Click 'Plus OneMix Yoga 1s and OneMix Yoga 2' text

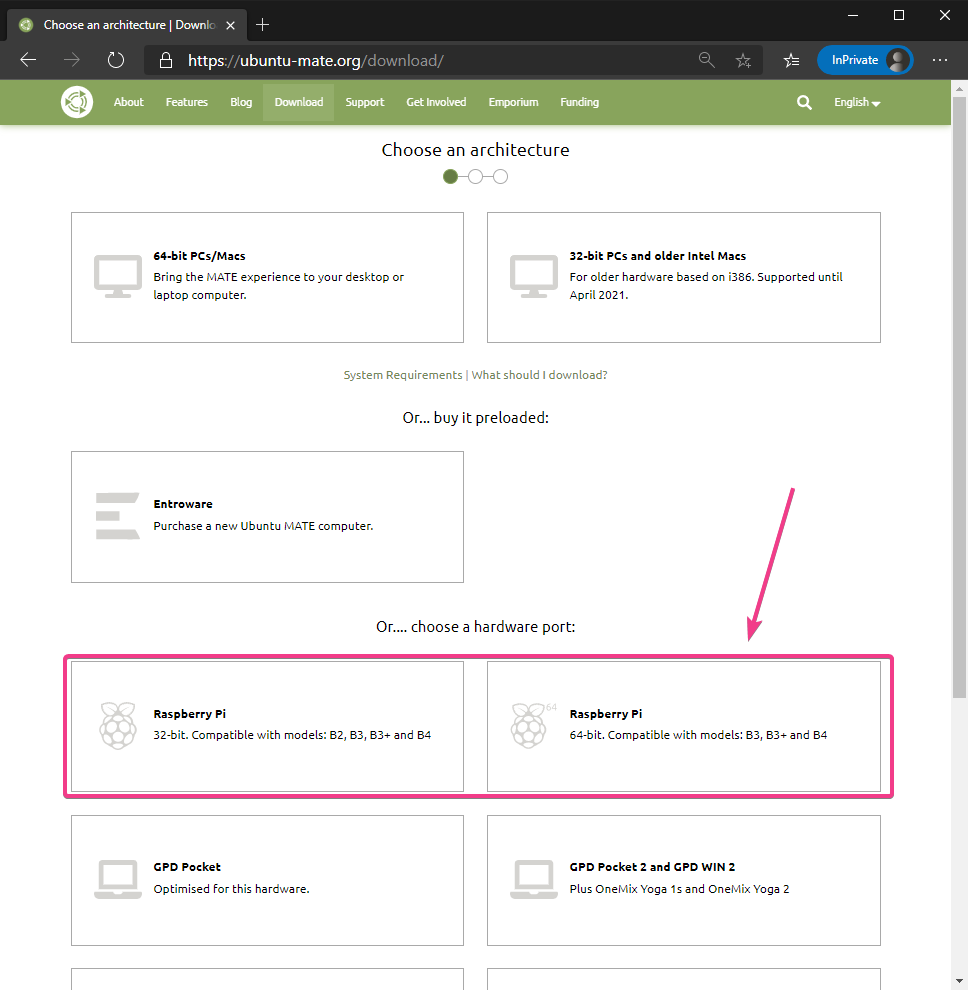pyautogui.click(x=679, y=889)
